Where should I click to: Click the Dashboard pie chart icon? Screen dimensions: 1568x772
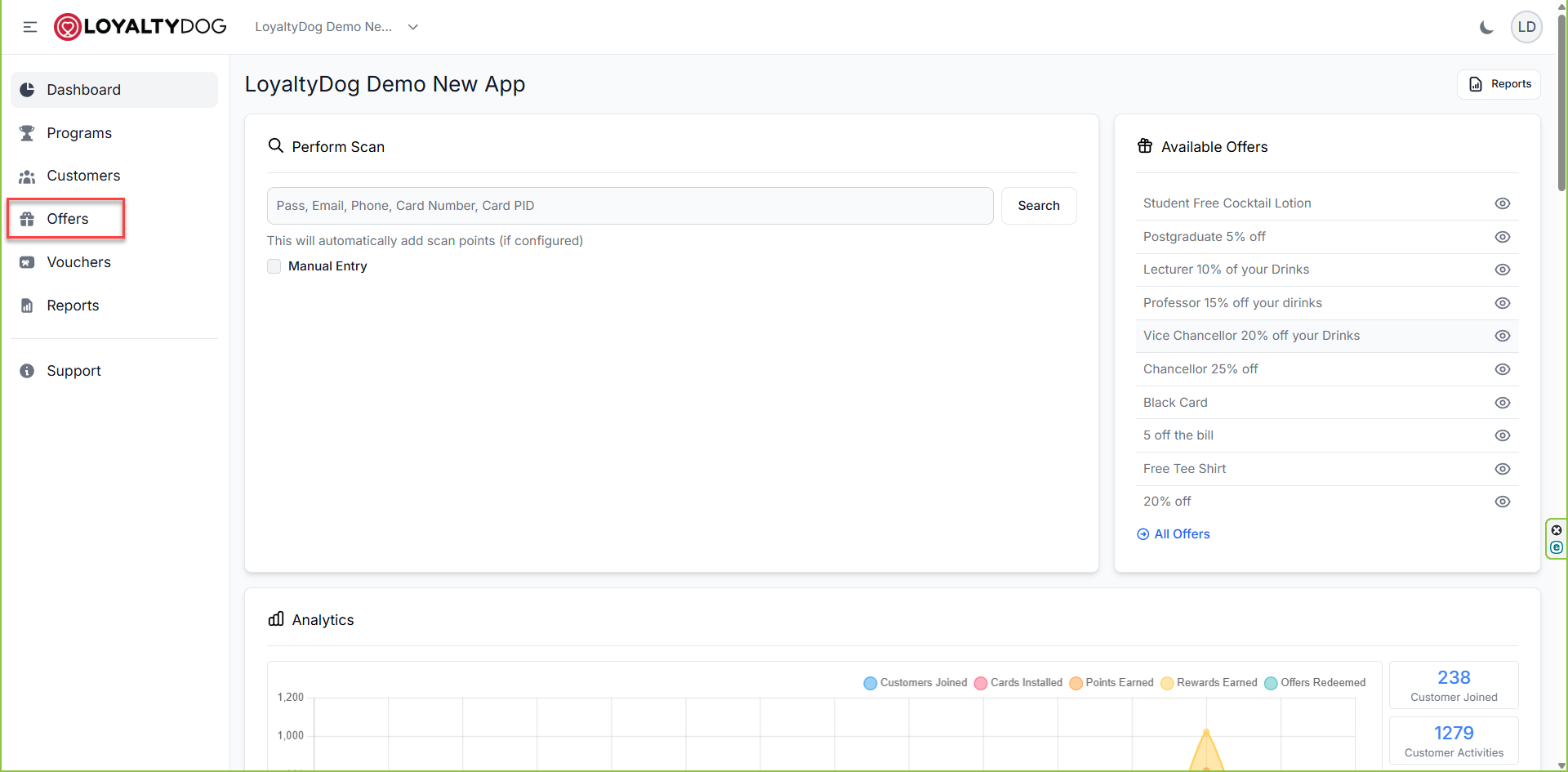[27, 90]
